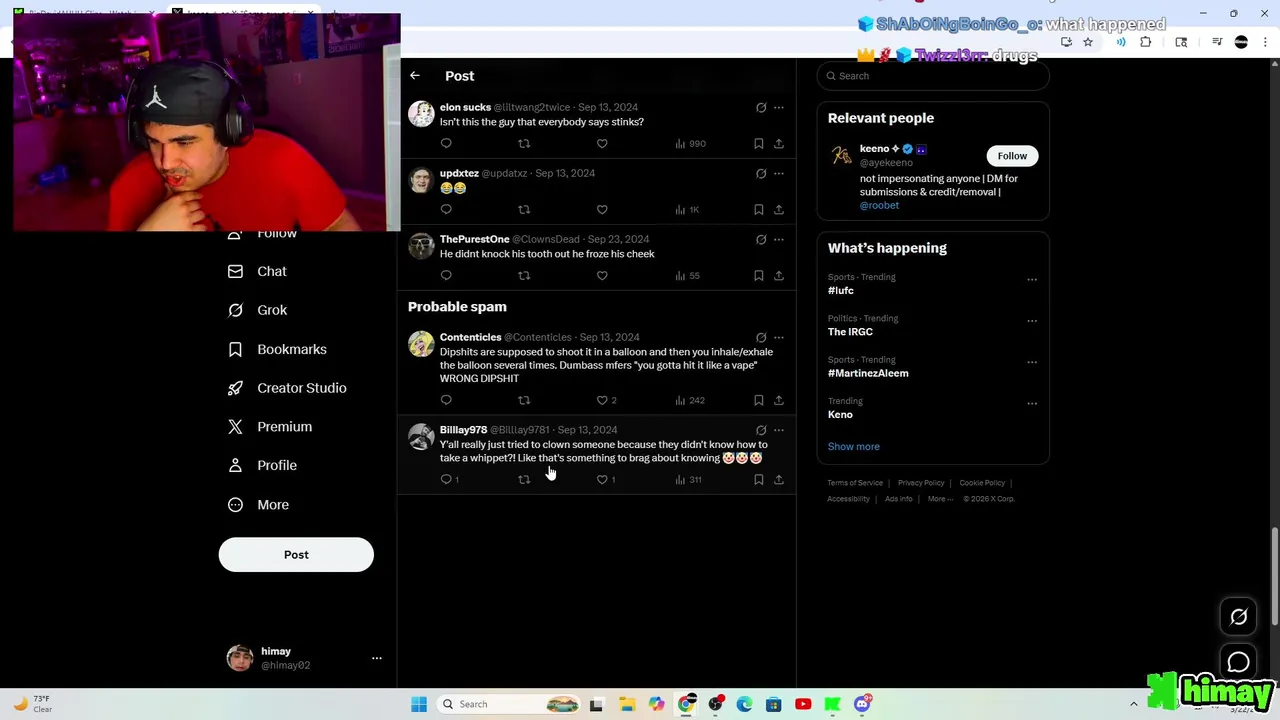This screenshot has width=1280, height=720.
Task: Like updxtez's comment
Action: [x=602, y=210]
